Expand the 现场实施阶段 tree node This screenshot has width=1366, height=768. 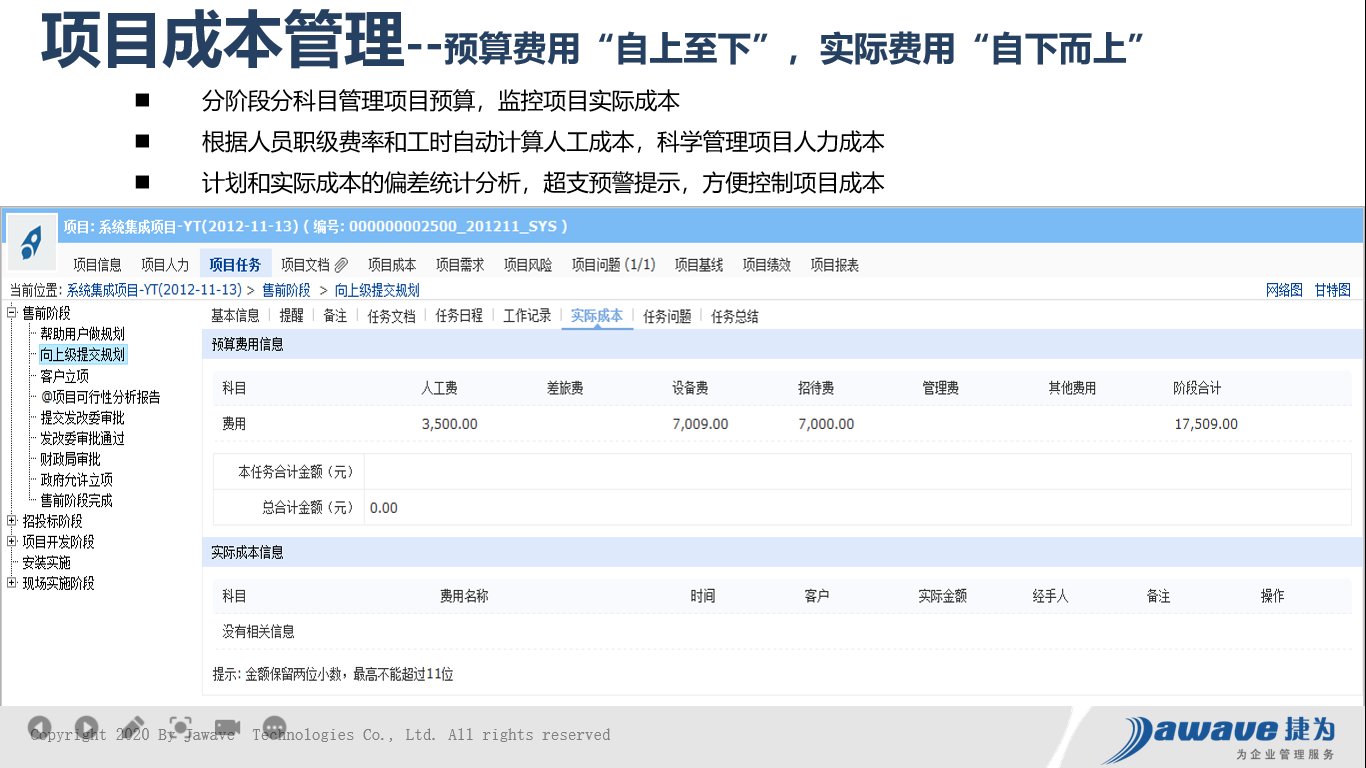12,583
